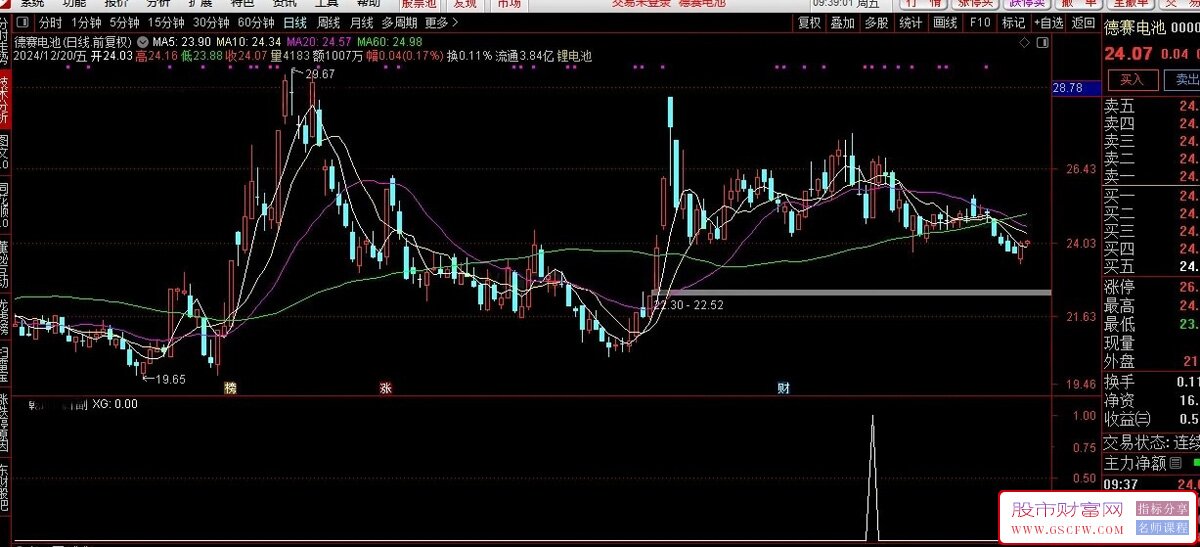The image size is (1200, 547).
Task: Click the 19.65 low price label
Action: (x=171, y=379)
